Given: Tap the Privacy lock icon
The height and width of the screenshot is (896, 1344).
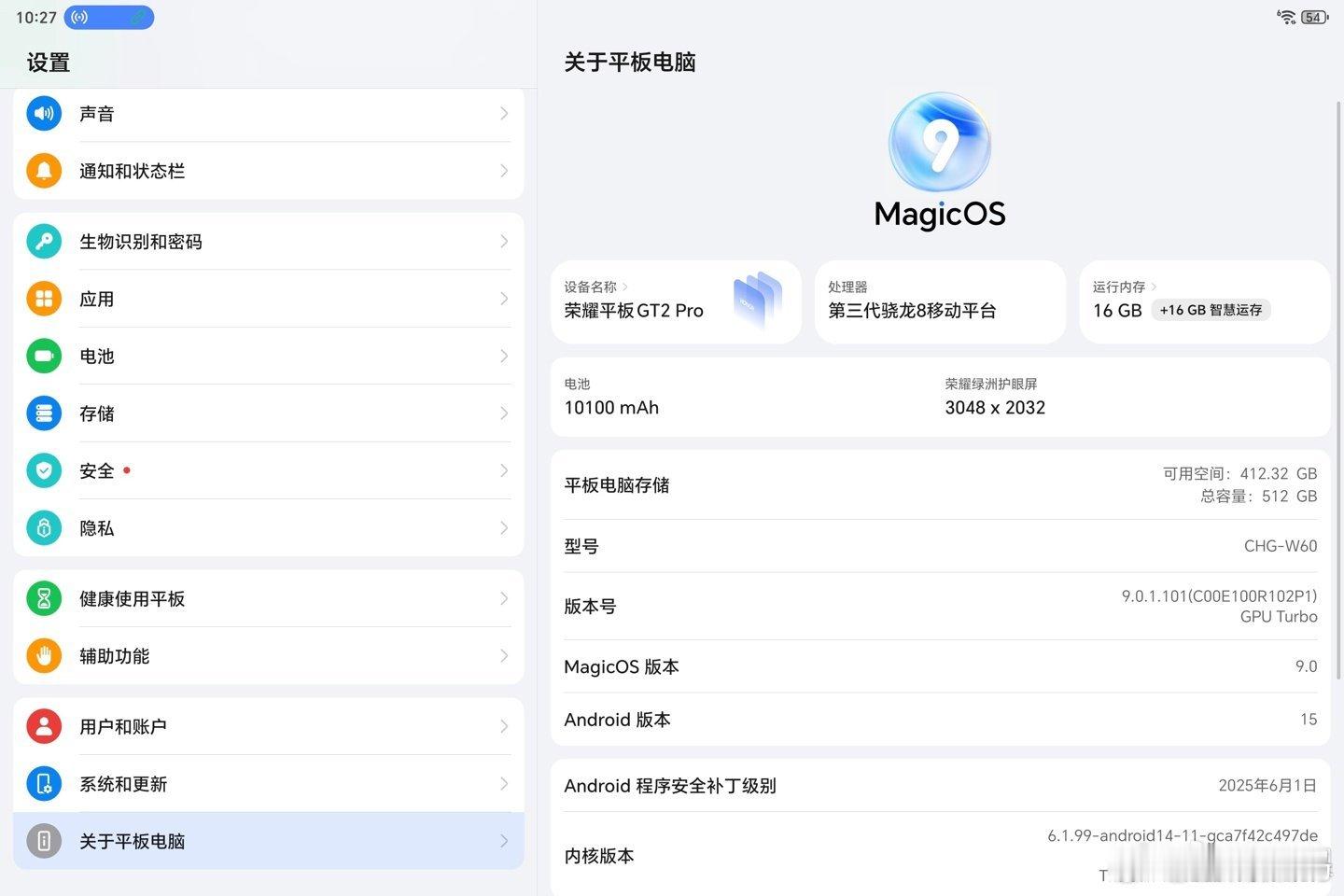Looking at the screenshot, I should (44, 528).
